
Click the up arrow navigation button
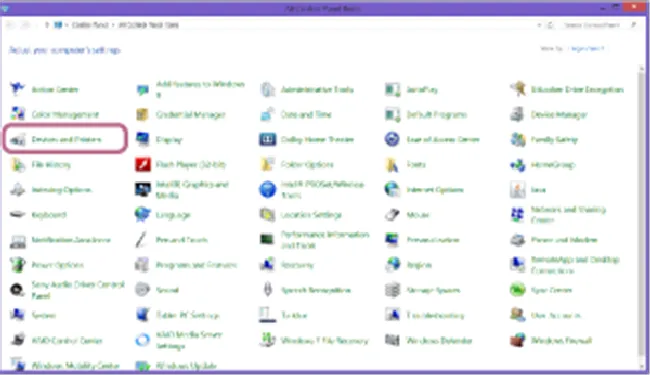(47, 25)
